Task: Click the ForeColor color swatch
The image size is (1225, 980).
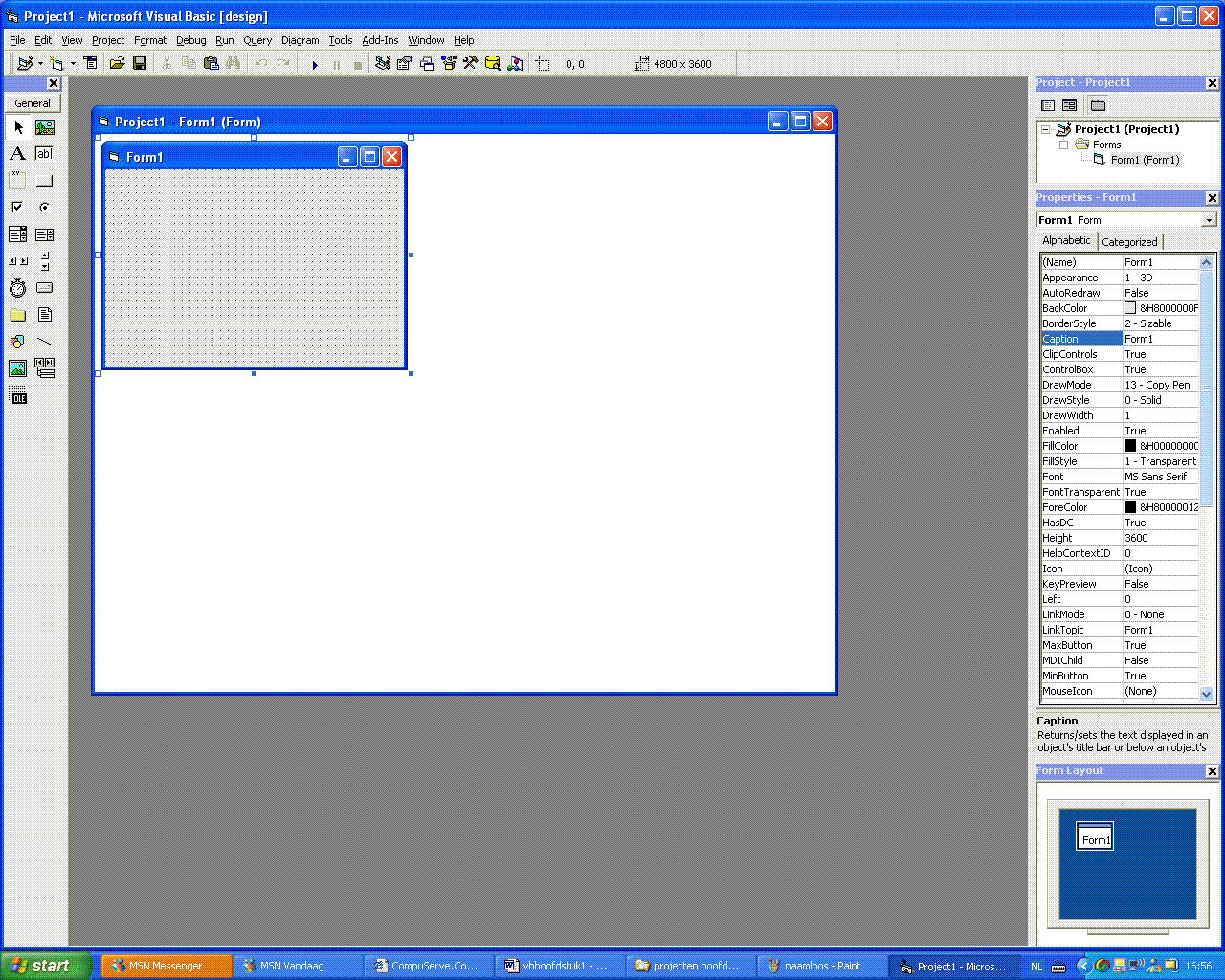Action: [x=1130, y=507]
